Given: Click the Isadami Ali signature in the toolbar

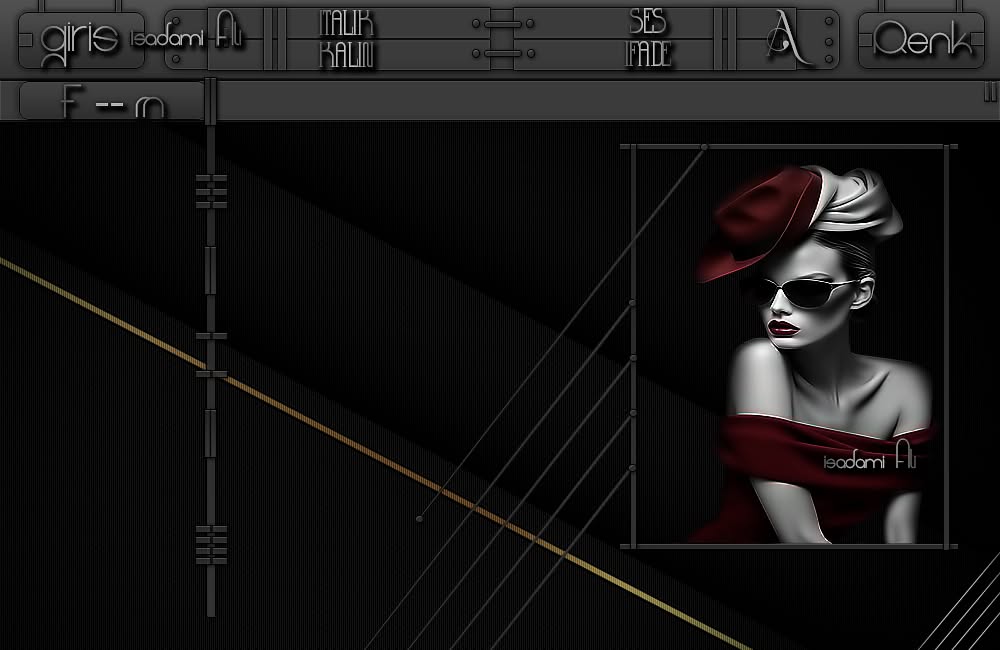Looking at the screenshot, I should (186, 33).
